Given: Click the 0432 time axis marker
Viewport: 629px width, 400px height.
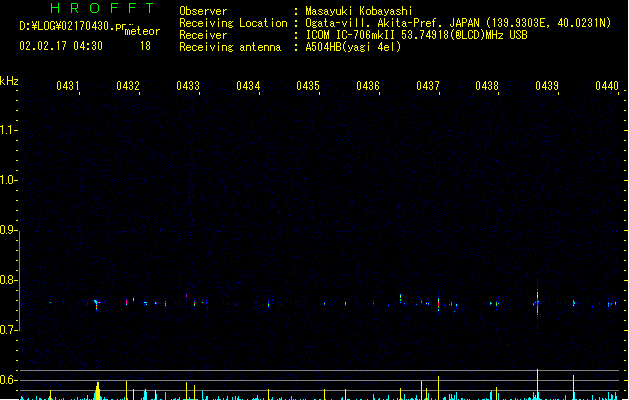Looking at the screenshot, I should [x=128, y=86].
